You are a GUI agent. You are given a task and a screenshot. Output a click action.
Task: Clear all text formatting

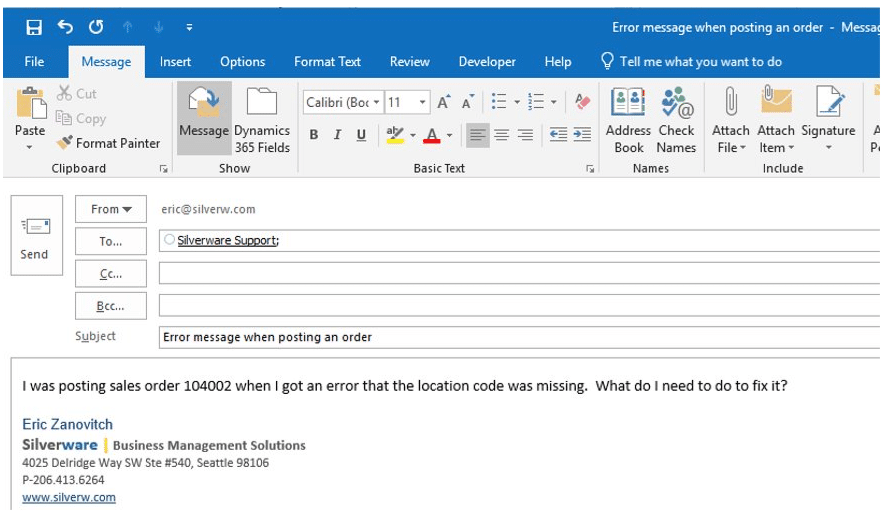582,102
